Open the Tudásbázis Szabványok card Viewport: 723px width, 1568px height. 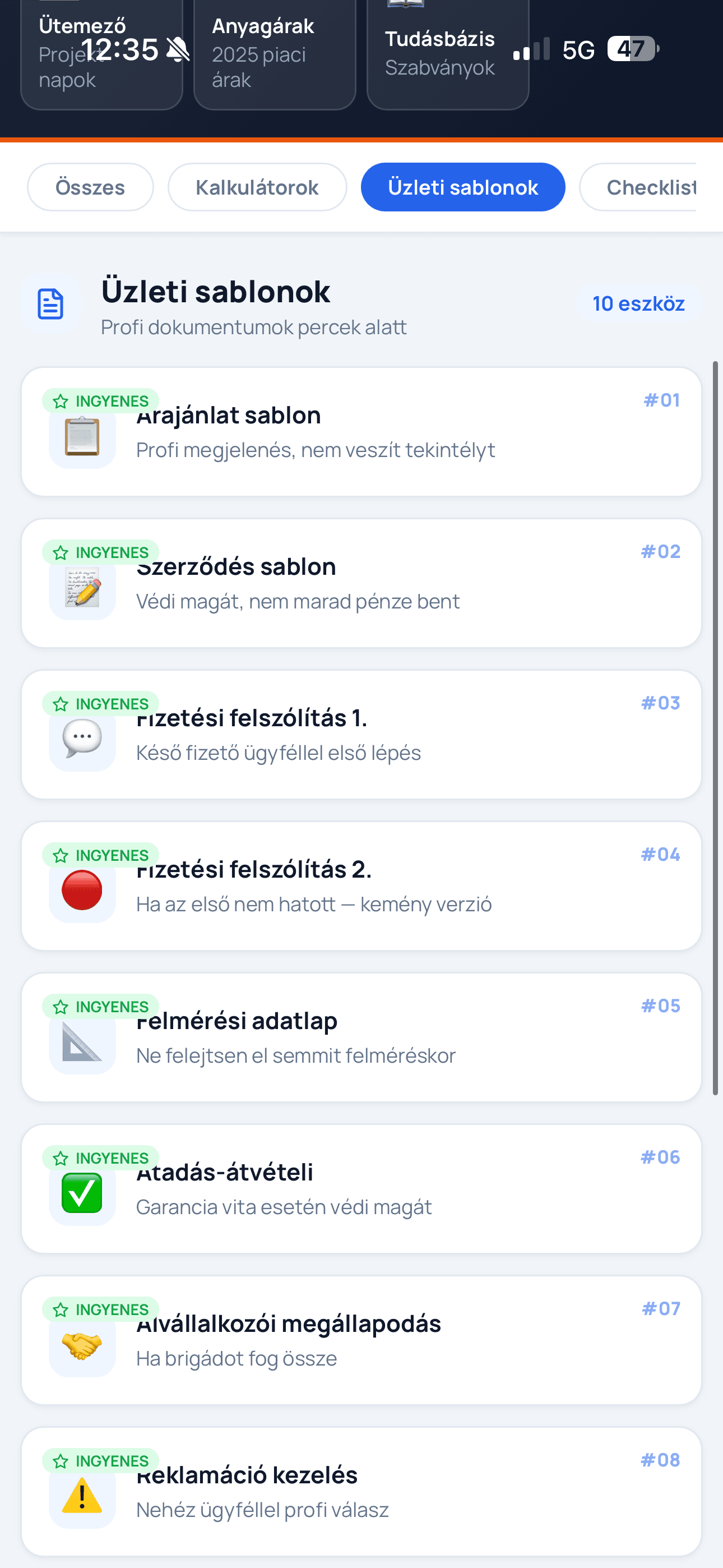pos(447,54)
